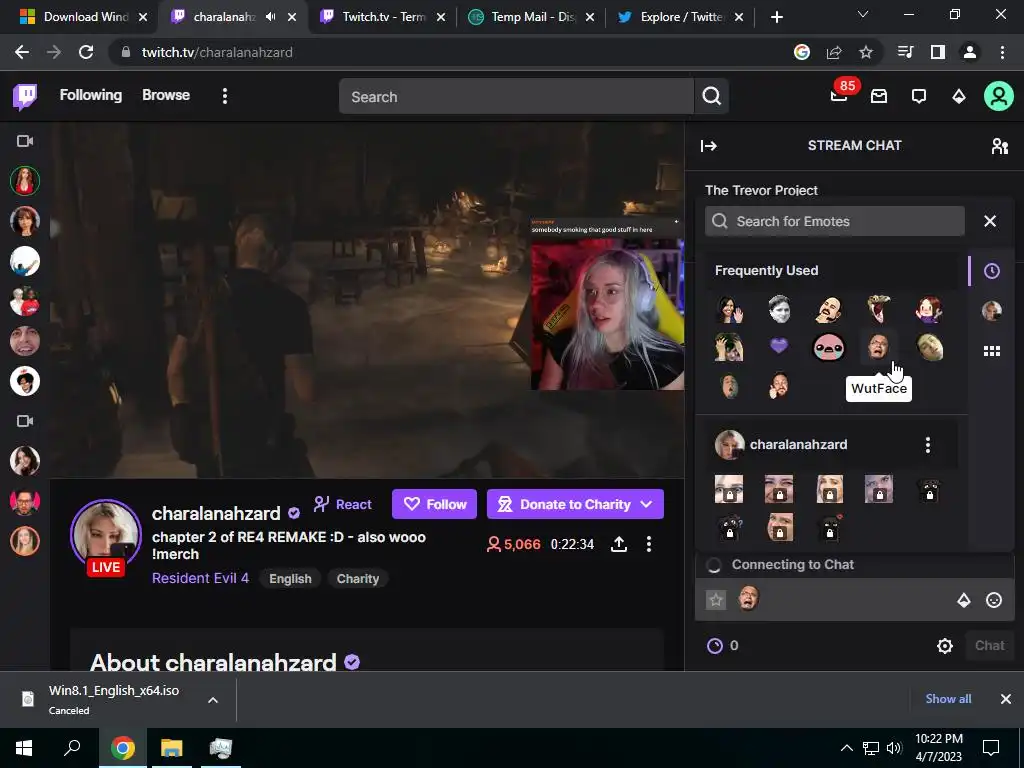Click the Twitch home logo
Screen dimensions: 1024x768
pos(25,97)
